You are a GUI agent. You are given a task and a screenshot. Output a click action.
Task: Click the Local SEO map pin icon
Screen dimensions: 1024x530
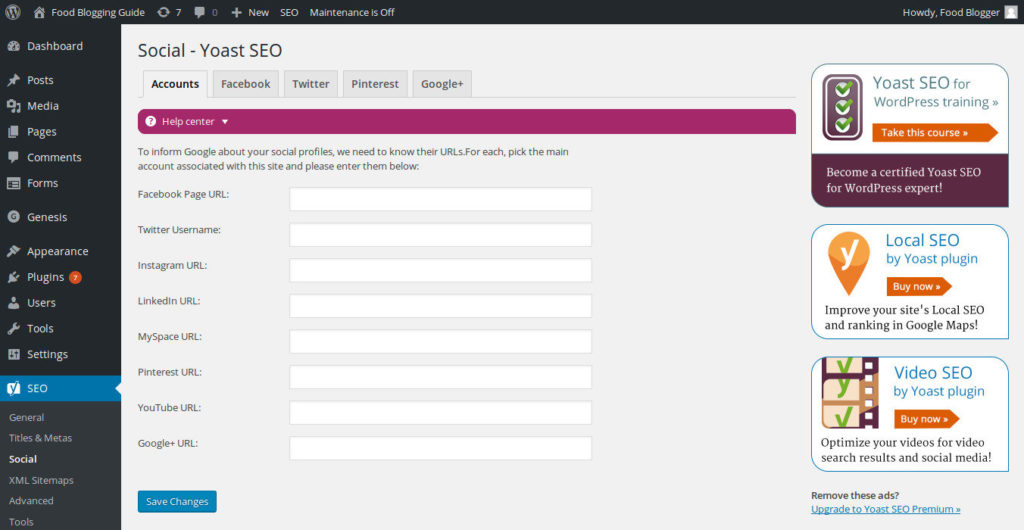pos(848,264)
